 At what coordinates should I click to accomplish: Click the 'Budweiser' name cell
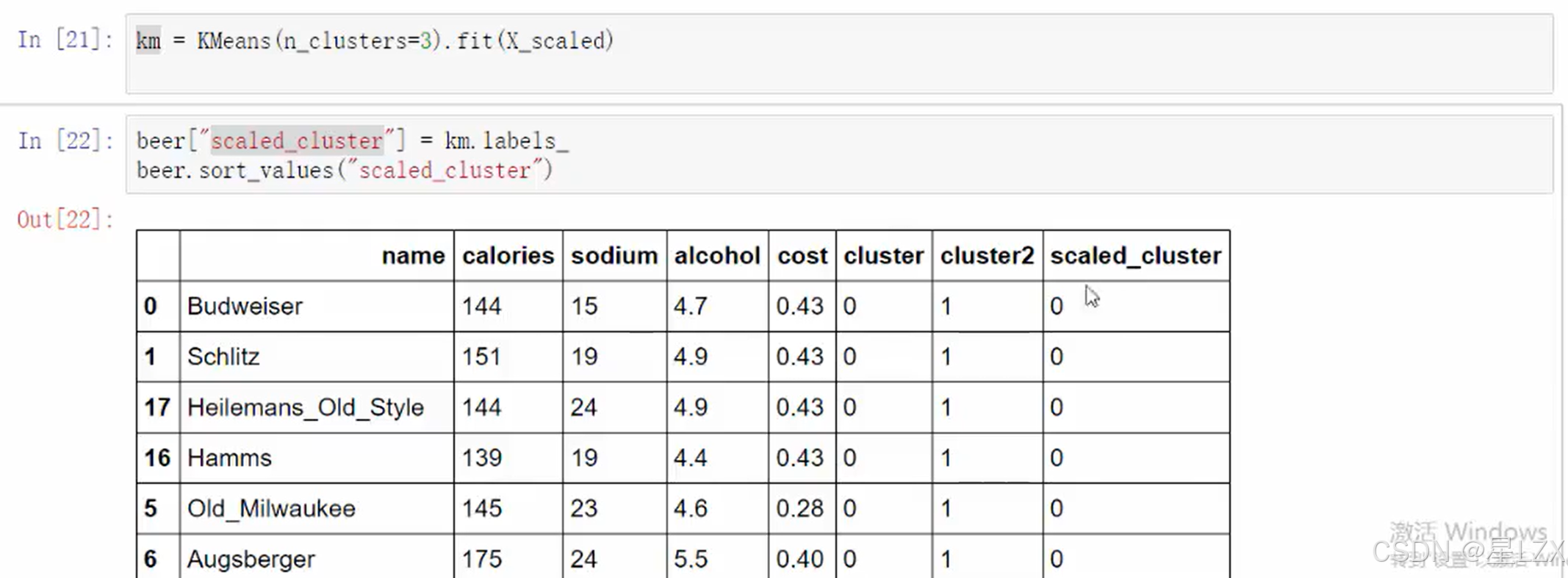click(317, 306)
